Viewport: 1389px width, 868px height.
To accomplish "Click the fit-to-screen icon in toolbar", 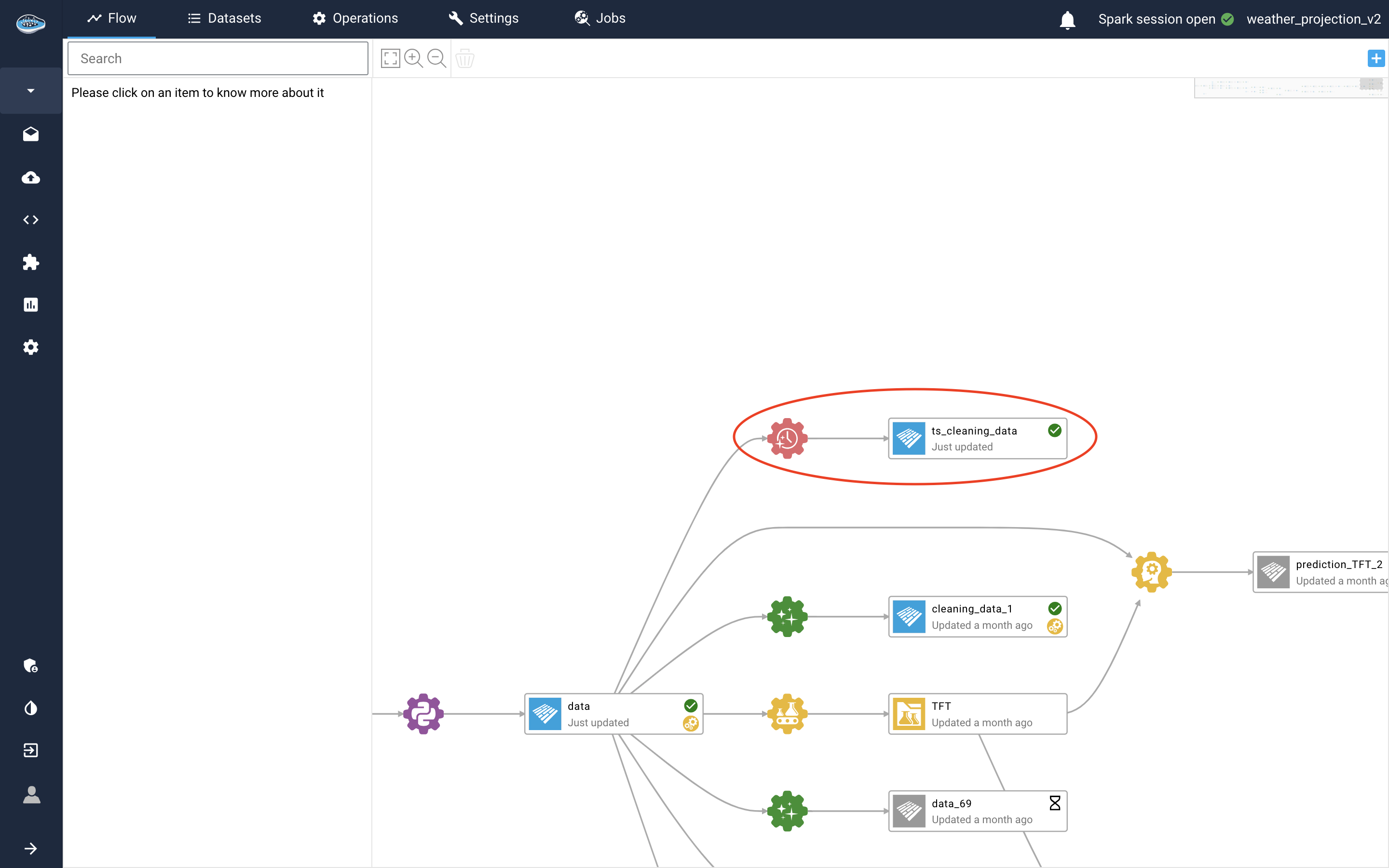I will pyautogui.click(x=390, y=58).
